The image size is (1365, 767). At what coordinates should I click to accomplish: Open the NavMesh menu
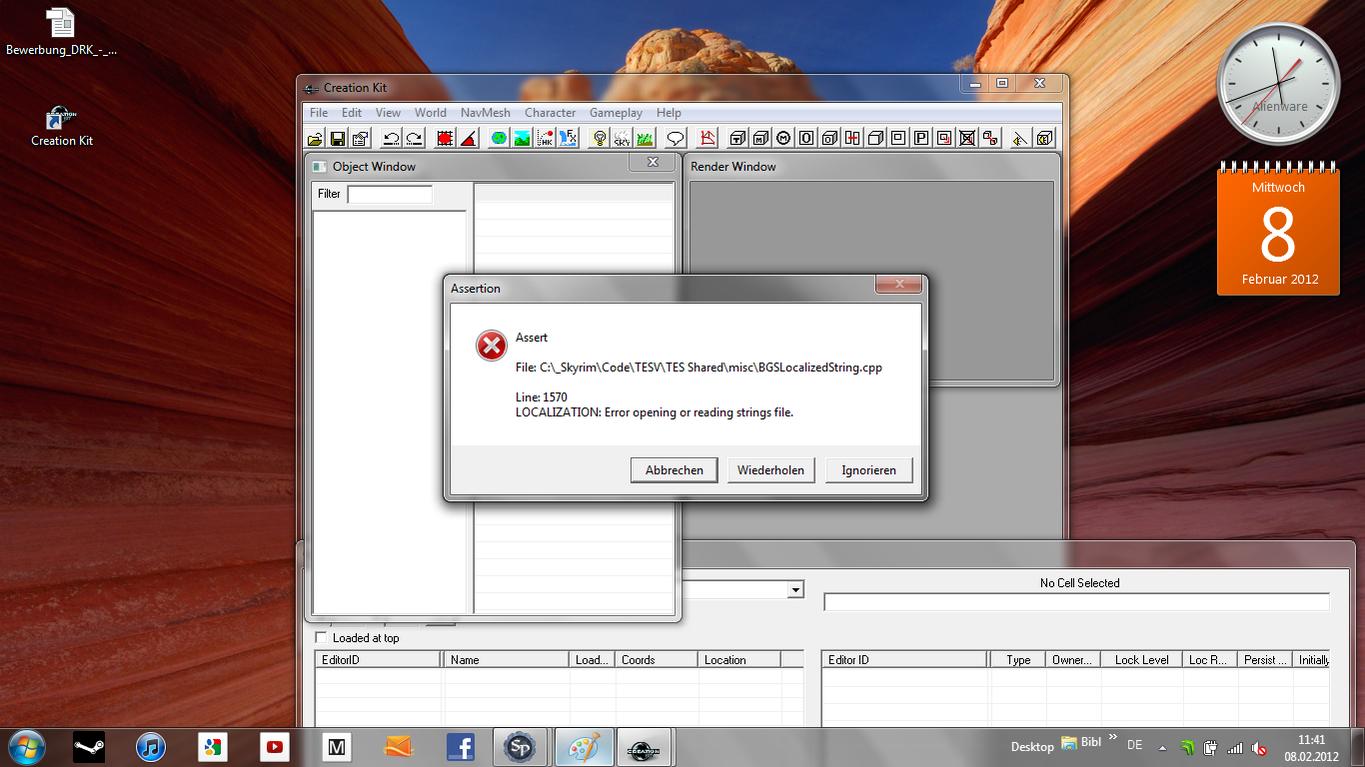pyautogui.click(x=485, y=113)
